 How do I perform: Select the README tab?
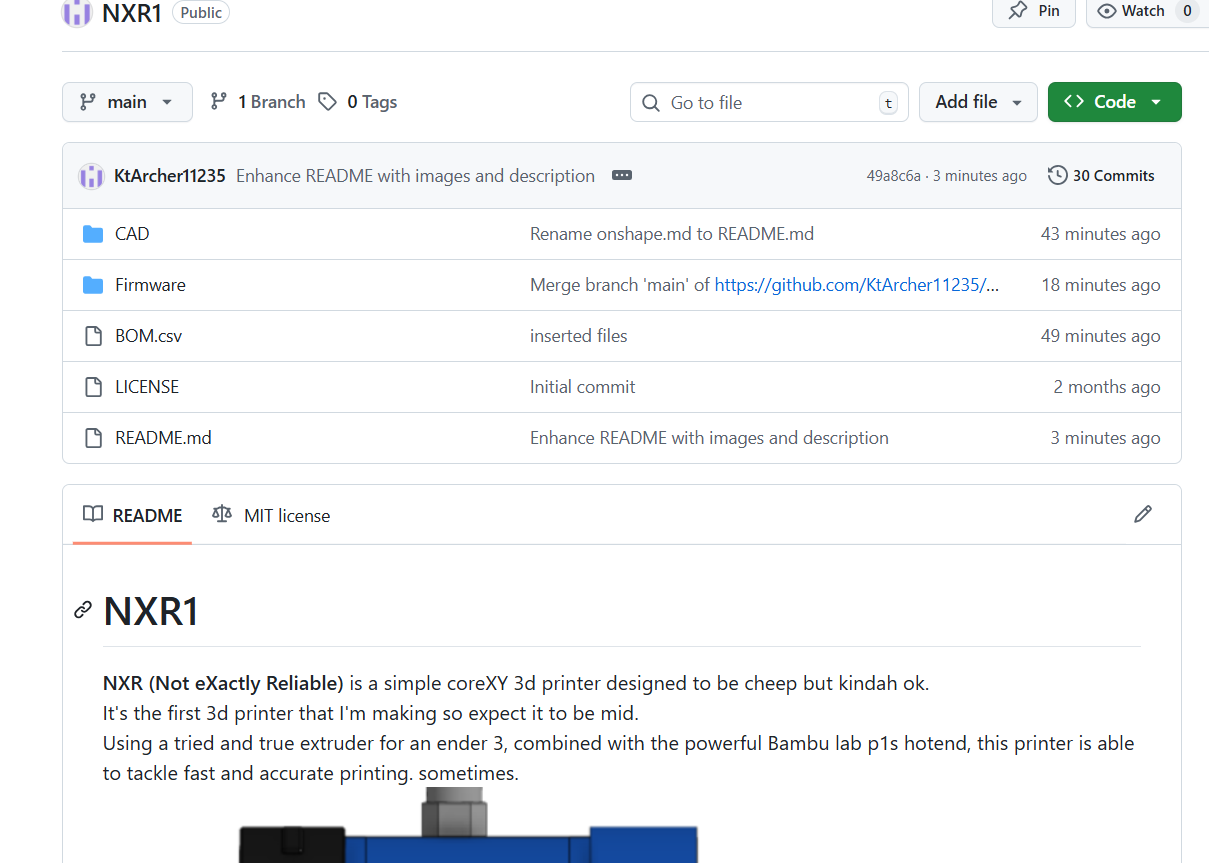click(133, 516)
